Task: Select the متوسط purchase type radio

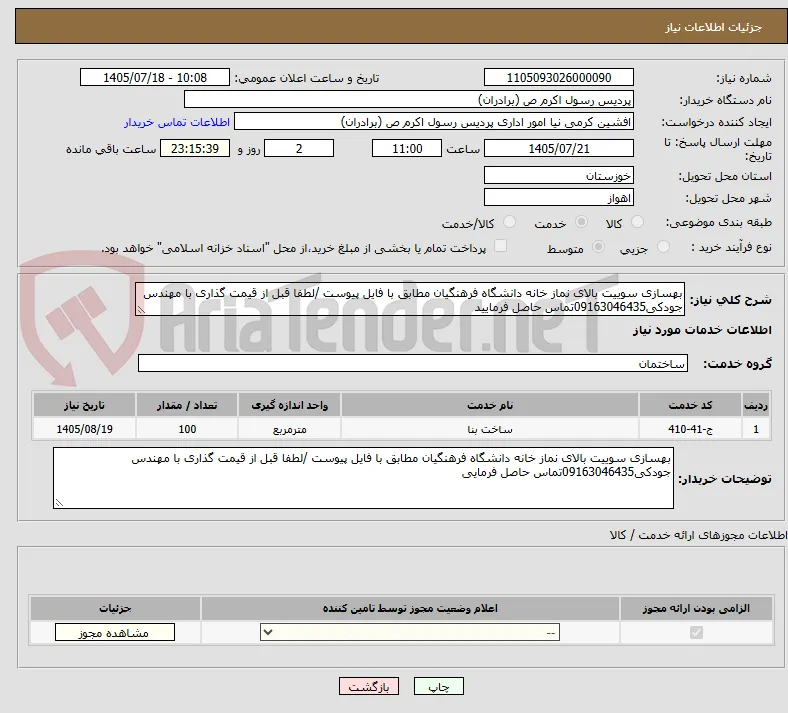Action: (599, 247)
